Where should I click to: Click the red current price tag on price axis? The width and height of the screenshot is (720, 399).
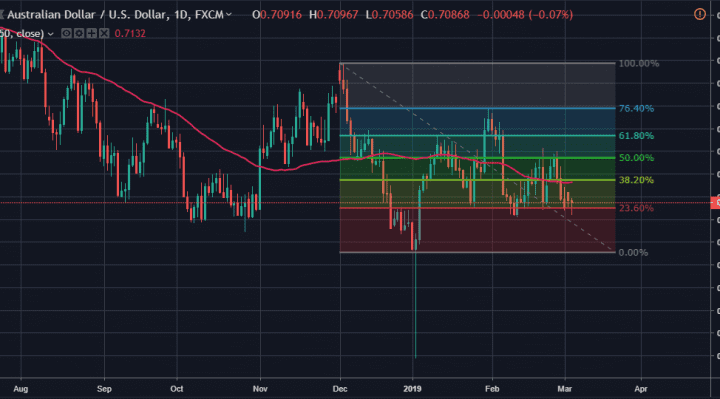point(715,202)
